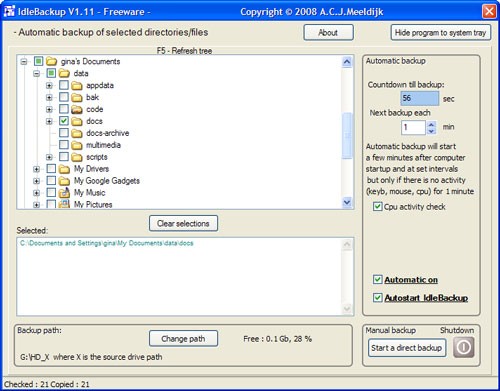Select the multimedia tree label

103,145
